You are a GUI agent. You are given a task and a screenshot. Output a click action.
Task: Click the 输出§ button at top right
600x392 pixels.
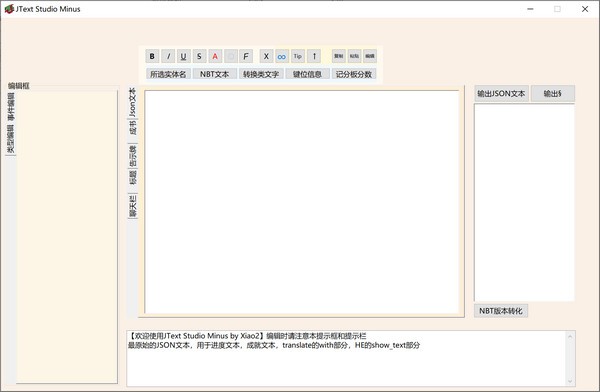pyautogui.click(x=553, y=93)
